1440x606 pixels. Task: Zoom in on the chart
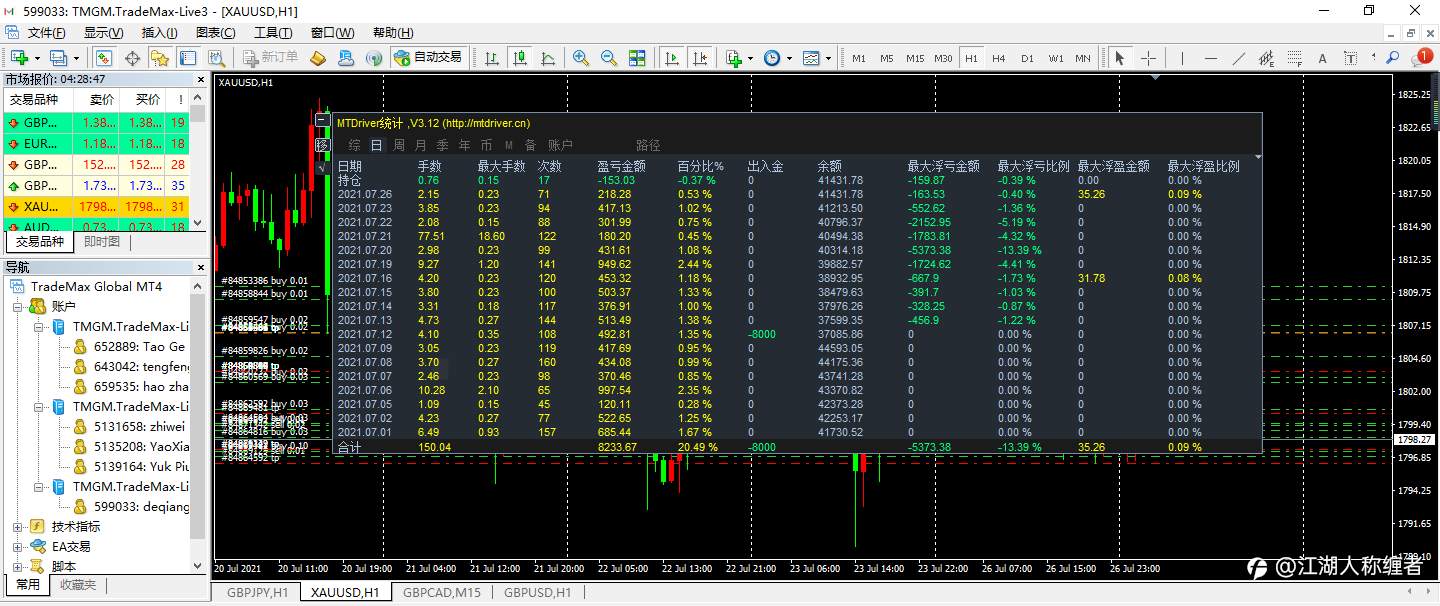[580, 58]
